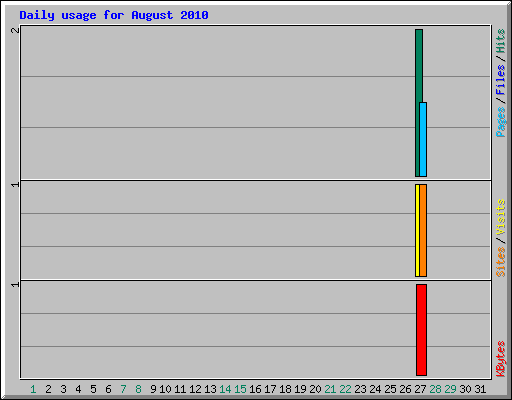This screenshot has height=400, width=512.
Task: Click day label '31' on the x-axis
Action: pyautogui.click(x=480, y=389)
